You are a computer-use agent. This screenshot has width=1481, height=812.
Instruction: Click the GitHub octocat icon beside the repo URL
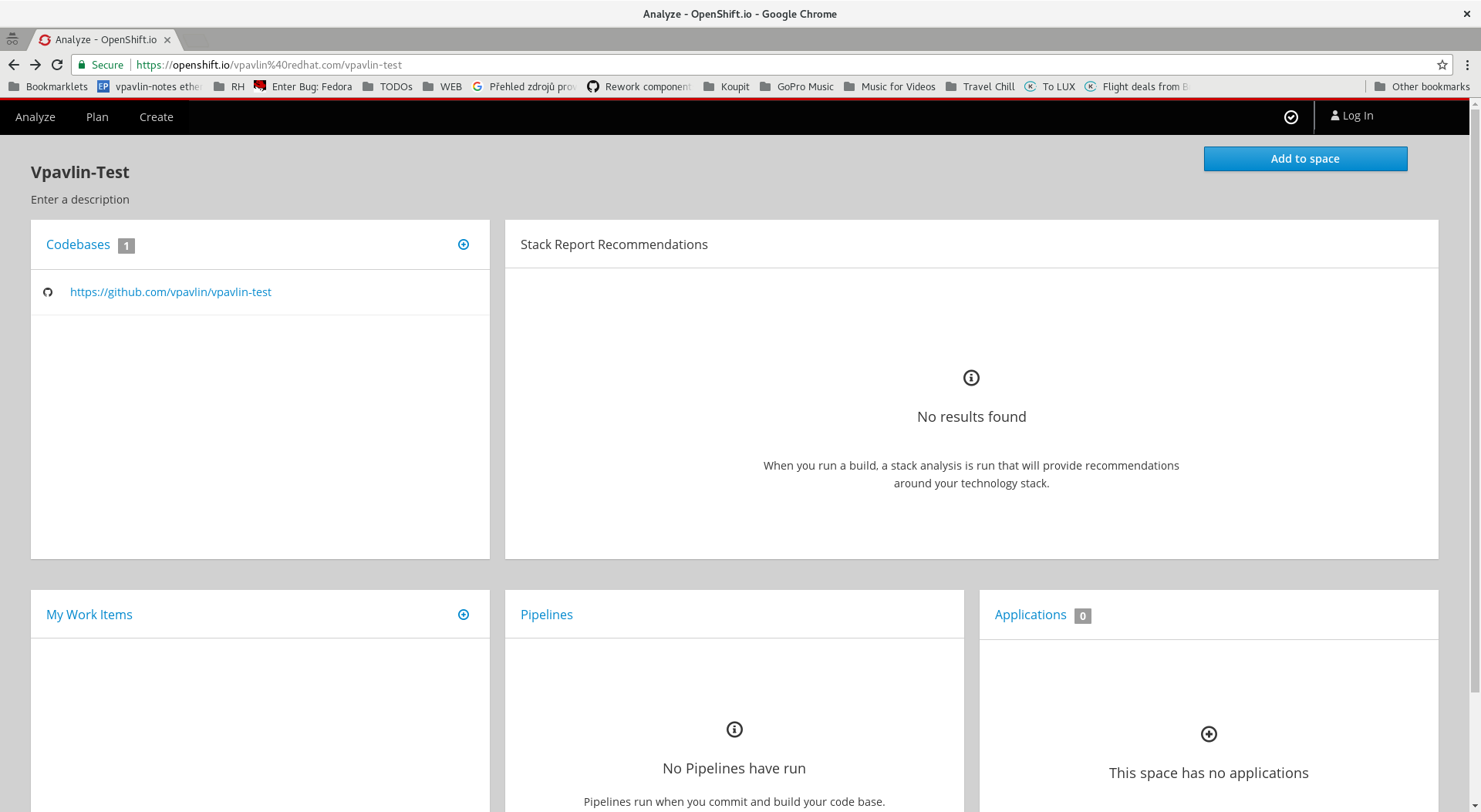(x=48, y=292)
